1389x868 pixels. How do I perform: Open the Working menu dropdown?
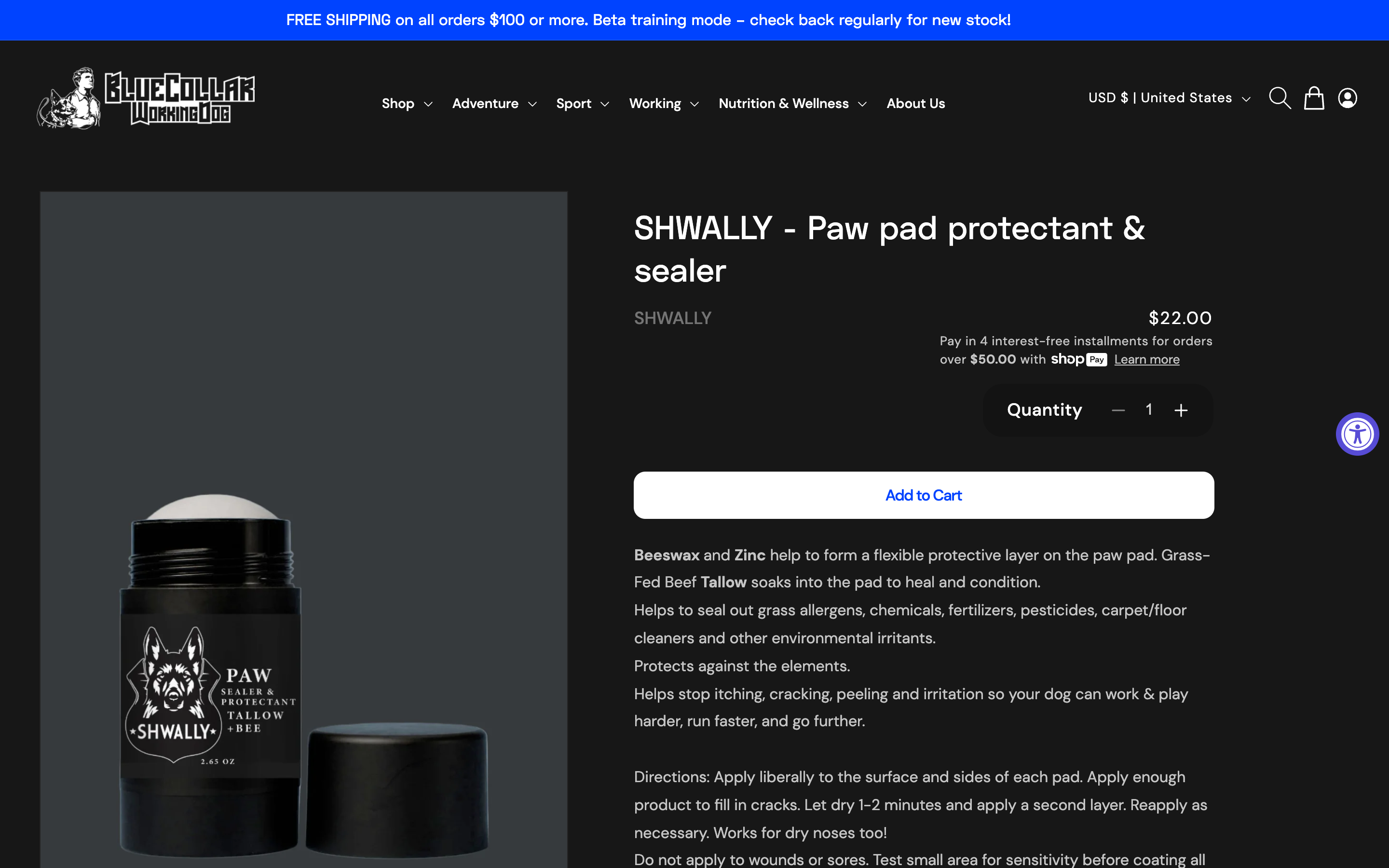(x=664, y=104)
